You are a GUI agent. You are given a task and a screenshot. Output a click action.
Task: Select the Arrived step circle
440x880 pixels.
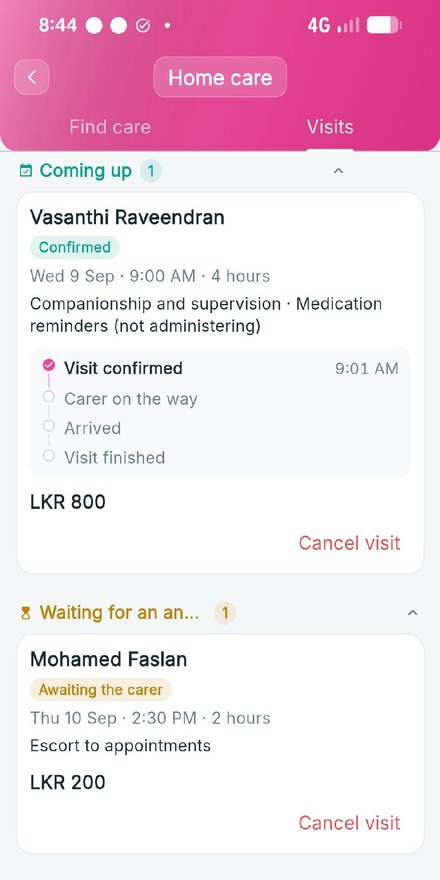[x=49, y=426]
